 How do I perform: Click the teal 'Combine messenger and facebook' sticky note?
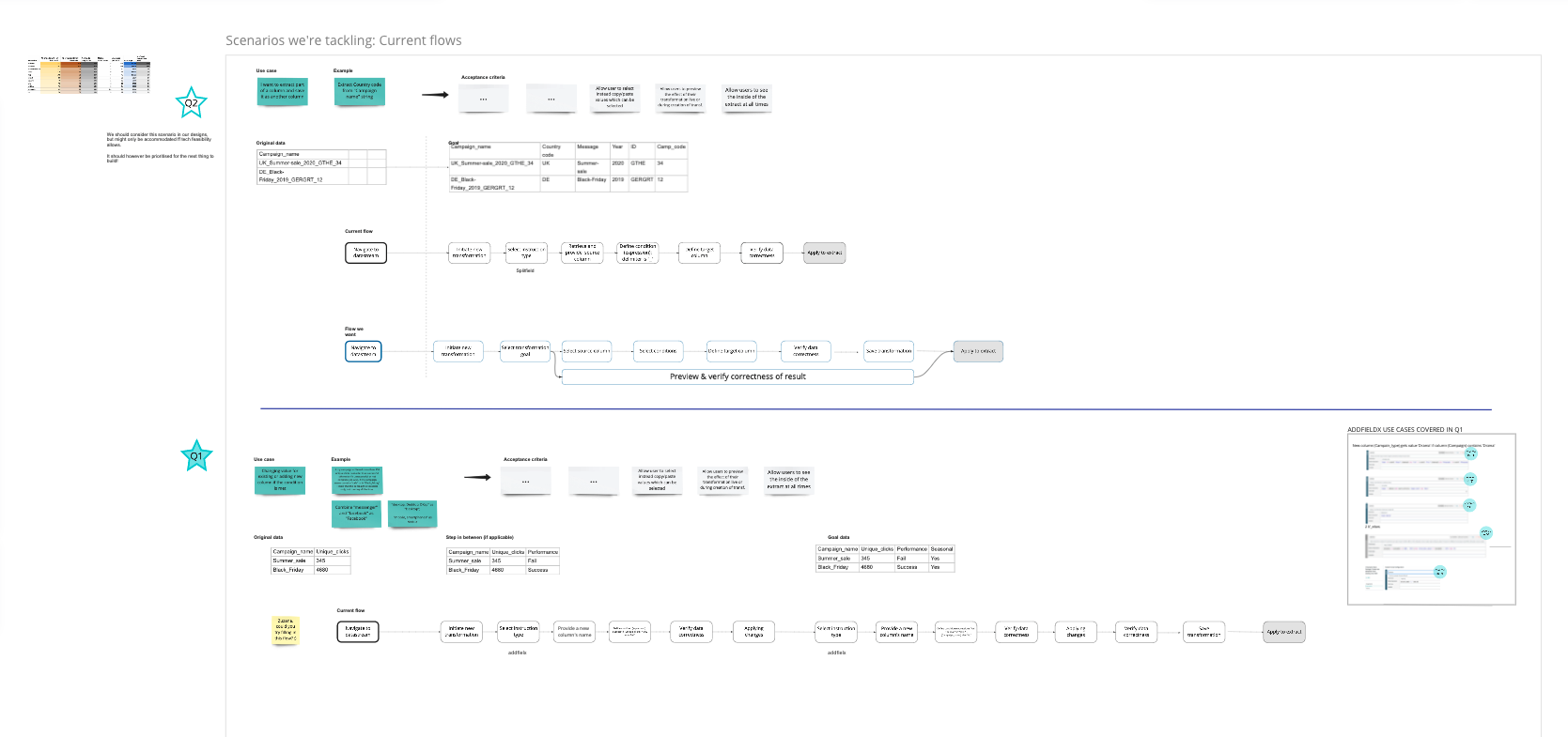pos(357,513)
